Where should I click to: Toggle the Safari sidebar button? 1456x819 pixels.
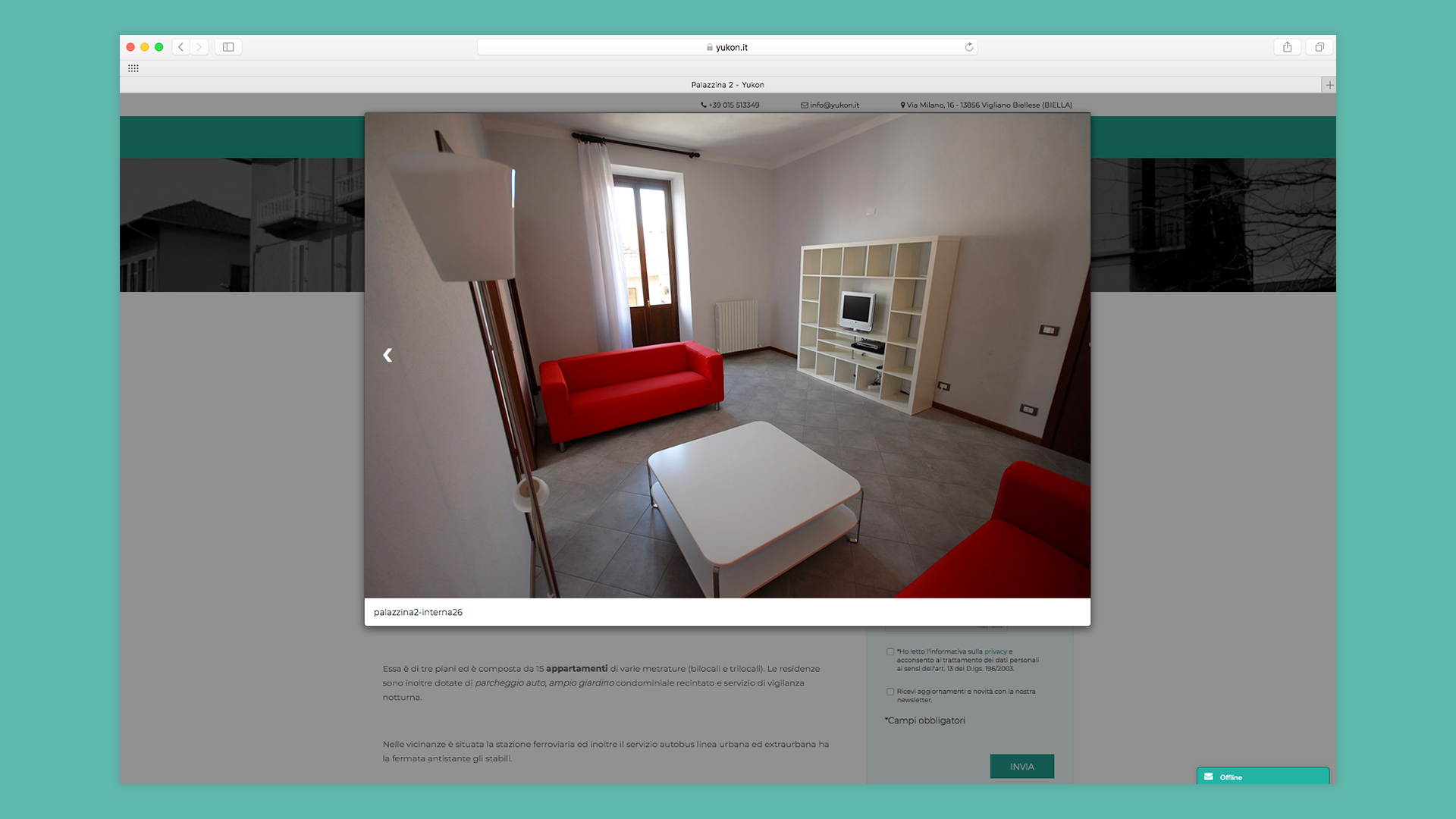click(x=228, y=47)
